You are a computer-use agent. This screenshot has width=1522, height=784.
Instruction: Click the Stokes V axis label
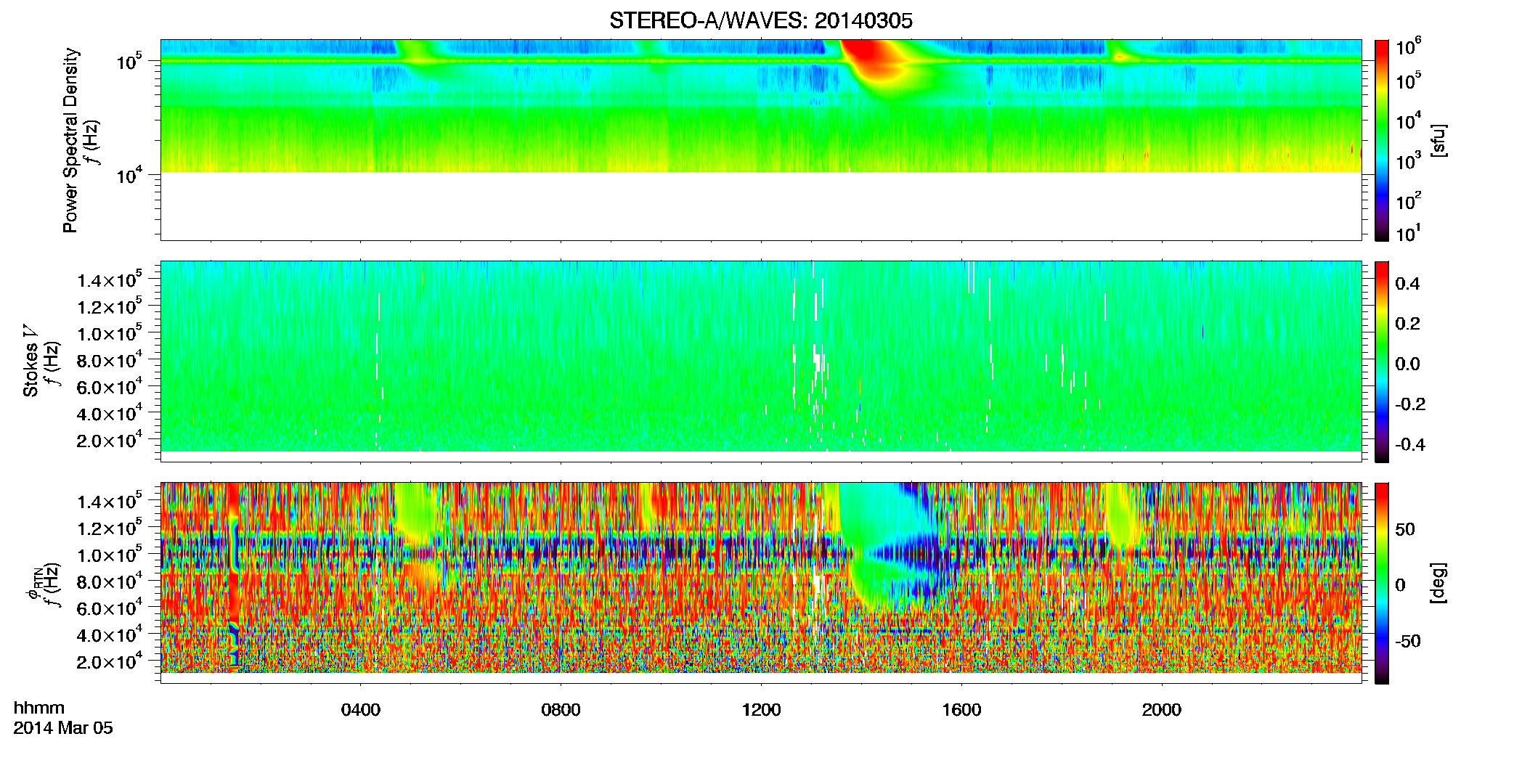click(x=30, y=361)
